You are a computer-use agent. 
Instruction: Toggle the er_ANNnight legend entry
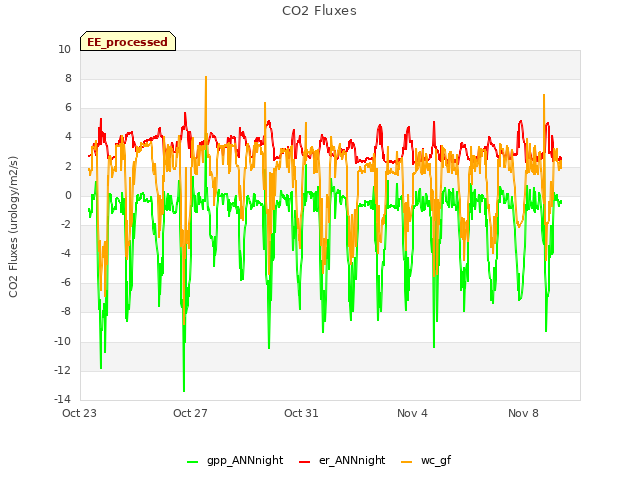tap(342, 460)
